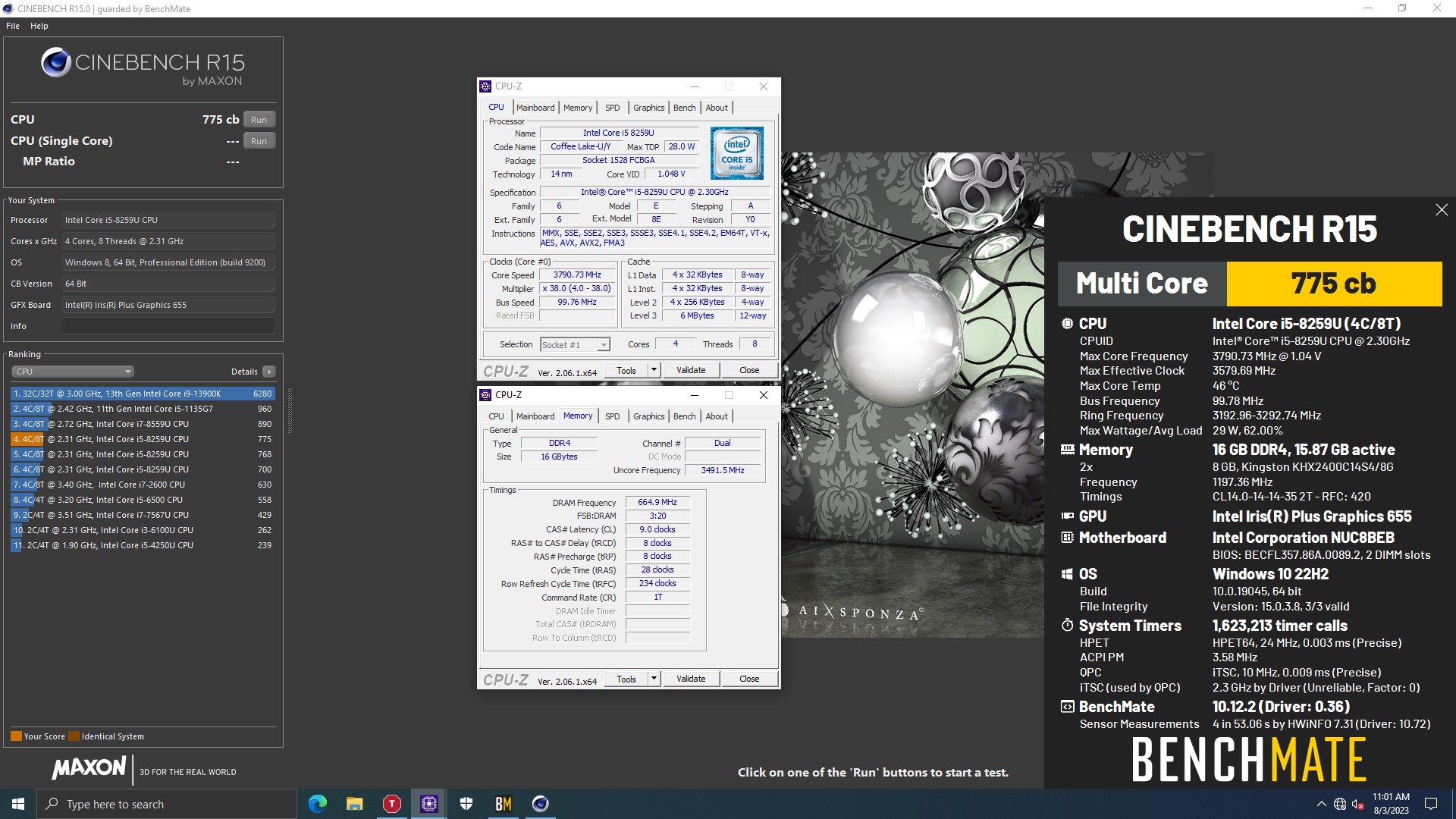This screenshot has height=819, width=1456.
Task: Show hidden system tray icons
Action: click(x=1321, y=804)
